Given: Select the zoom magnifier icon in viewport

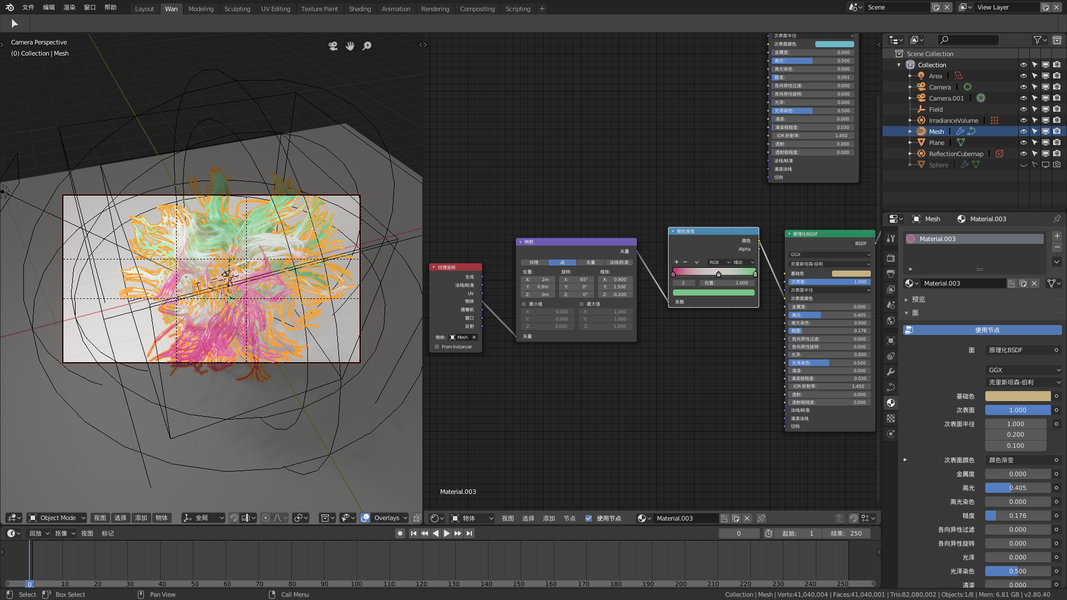Looking at the screenshot, I should tap(367, 46).
